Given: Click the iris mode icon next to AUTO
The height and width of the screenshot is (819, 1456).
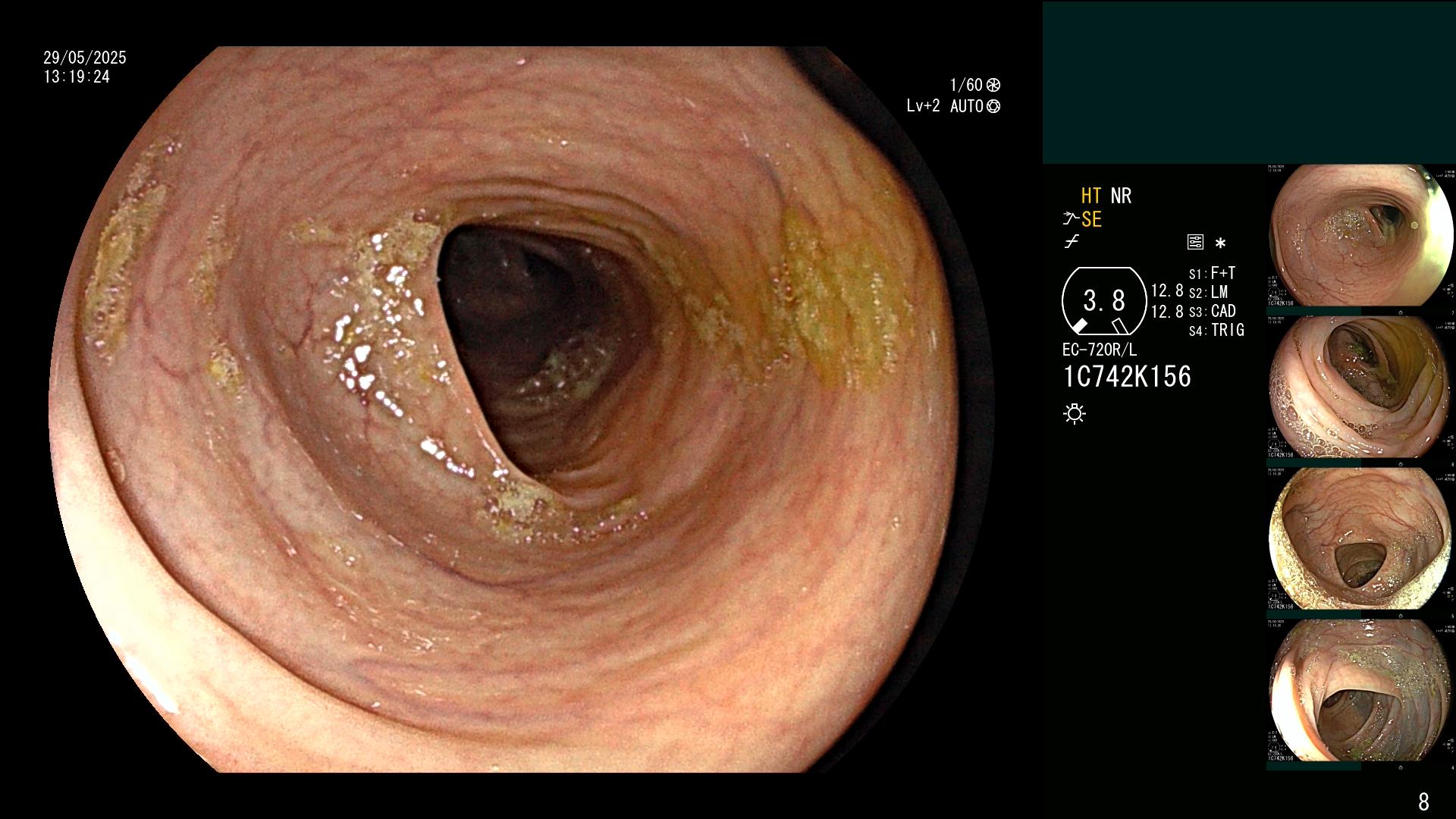Looking at the screenshot, I should pyautogui.click(x=993, y=106).
